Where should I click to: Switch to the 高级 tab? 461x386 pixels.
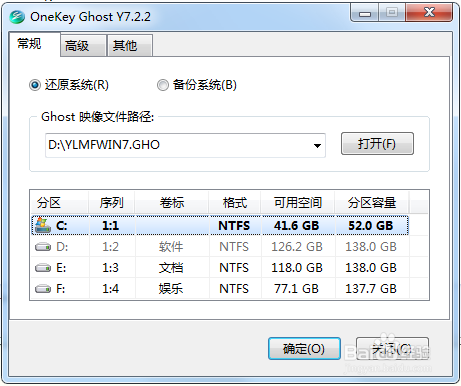[83, 45]
